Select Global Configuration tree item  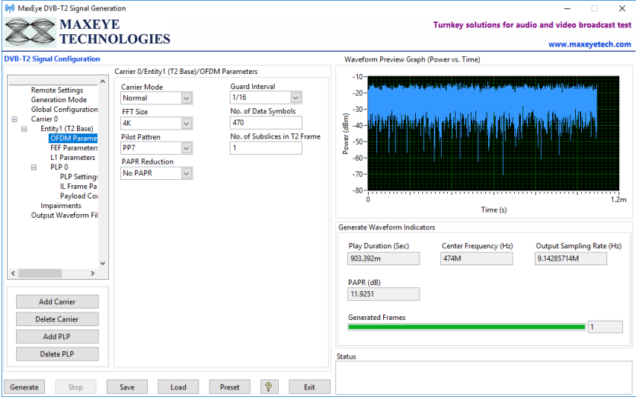[x=64, y=109]
